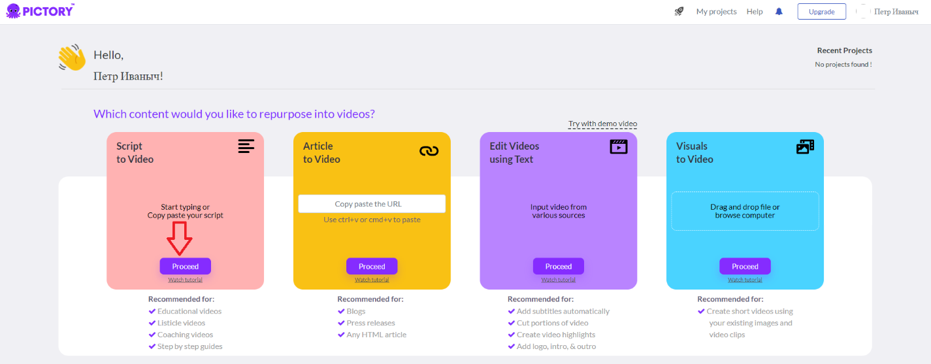Viewport: 931px width, 364px height.
Task: Click the Input video from various sources text
Action: coord(558,211)
